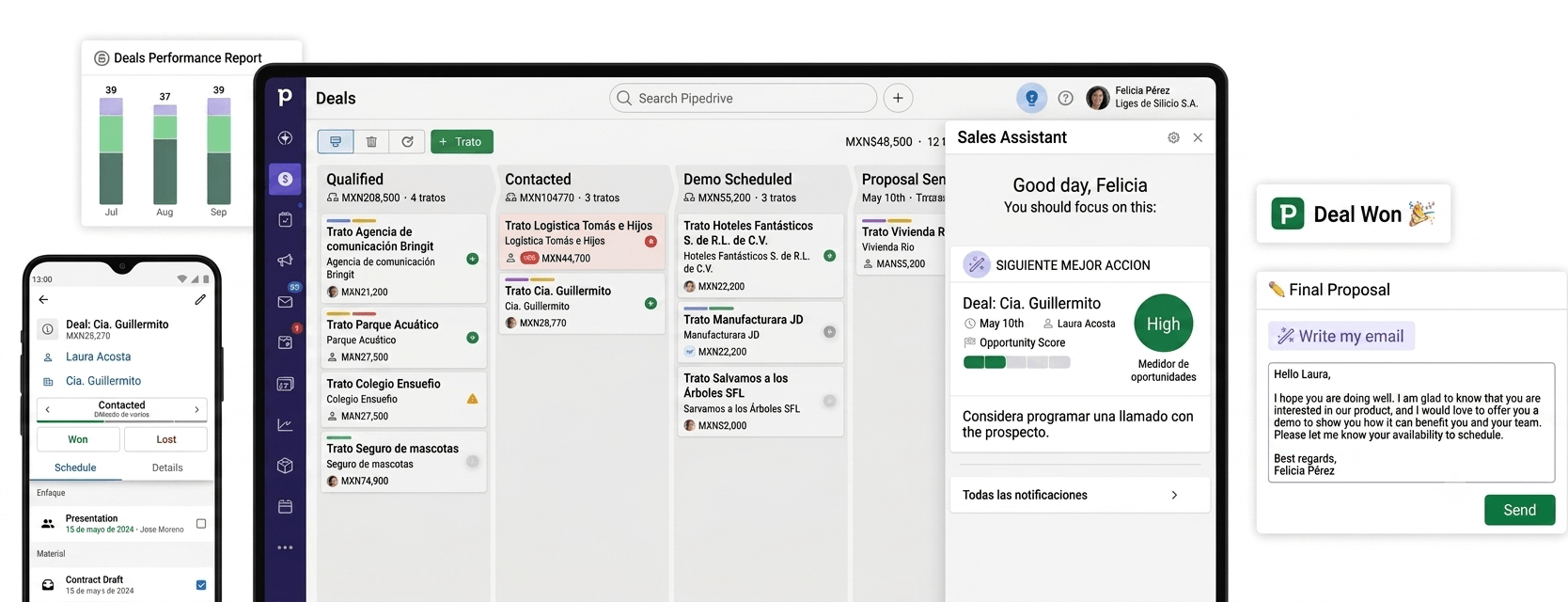Open Trato Hoteles Fantásticos deal card

760,255
